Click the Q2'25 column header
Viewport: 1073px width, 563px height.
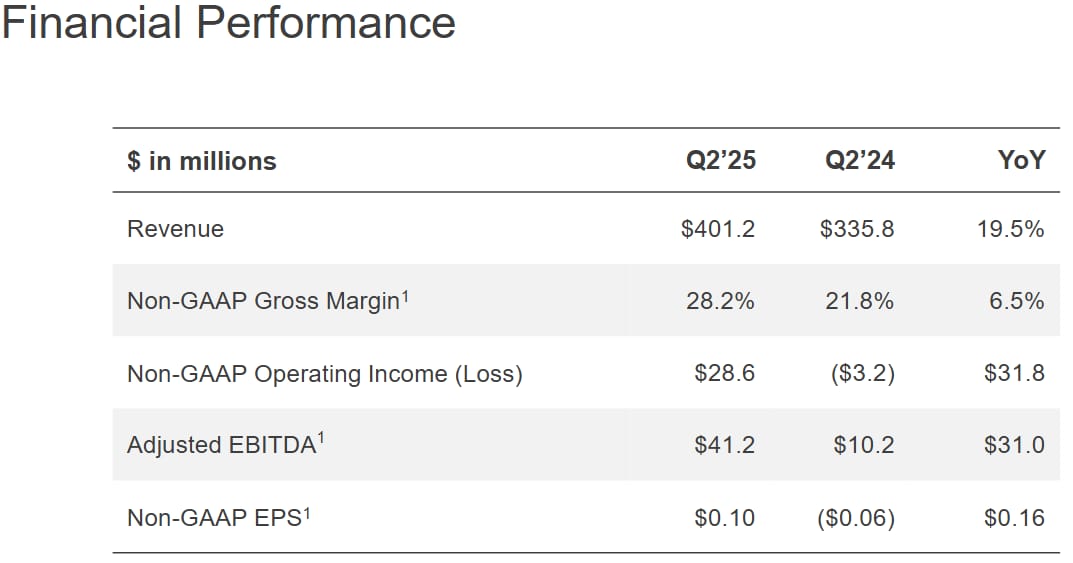coord(720,161)
